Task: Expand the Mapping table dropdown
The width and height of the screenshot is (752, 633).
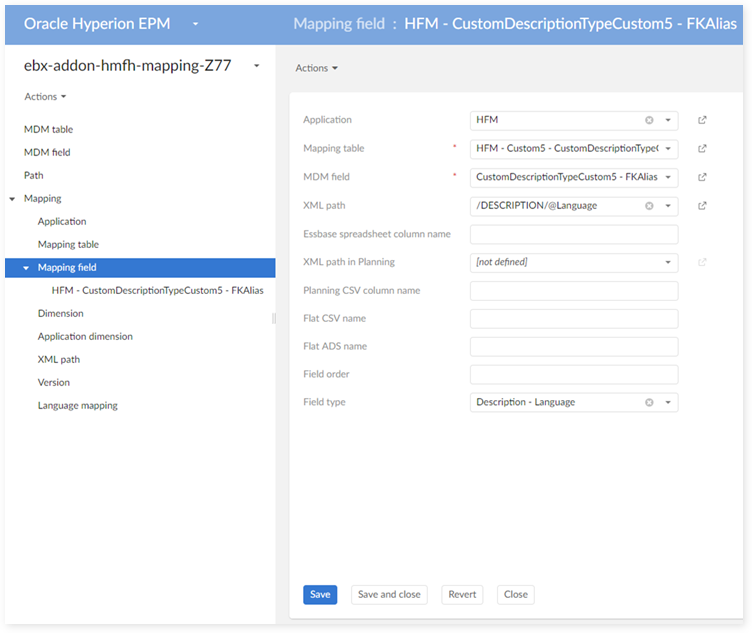Action: click(667, 149)
